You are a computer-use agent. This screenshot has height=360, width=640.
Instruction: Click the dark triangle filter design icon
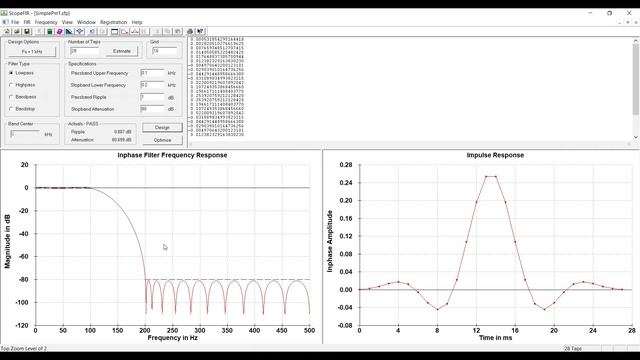[x=69, y=31]
